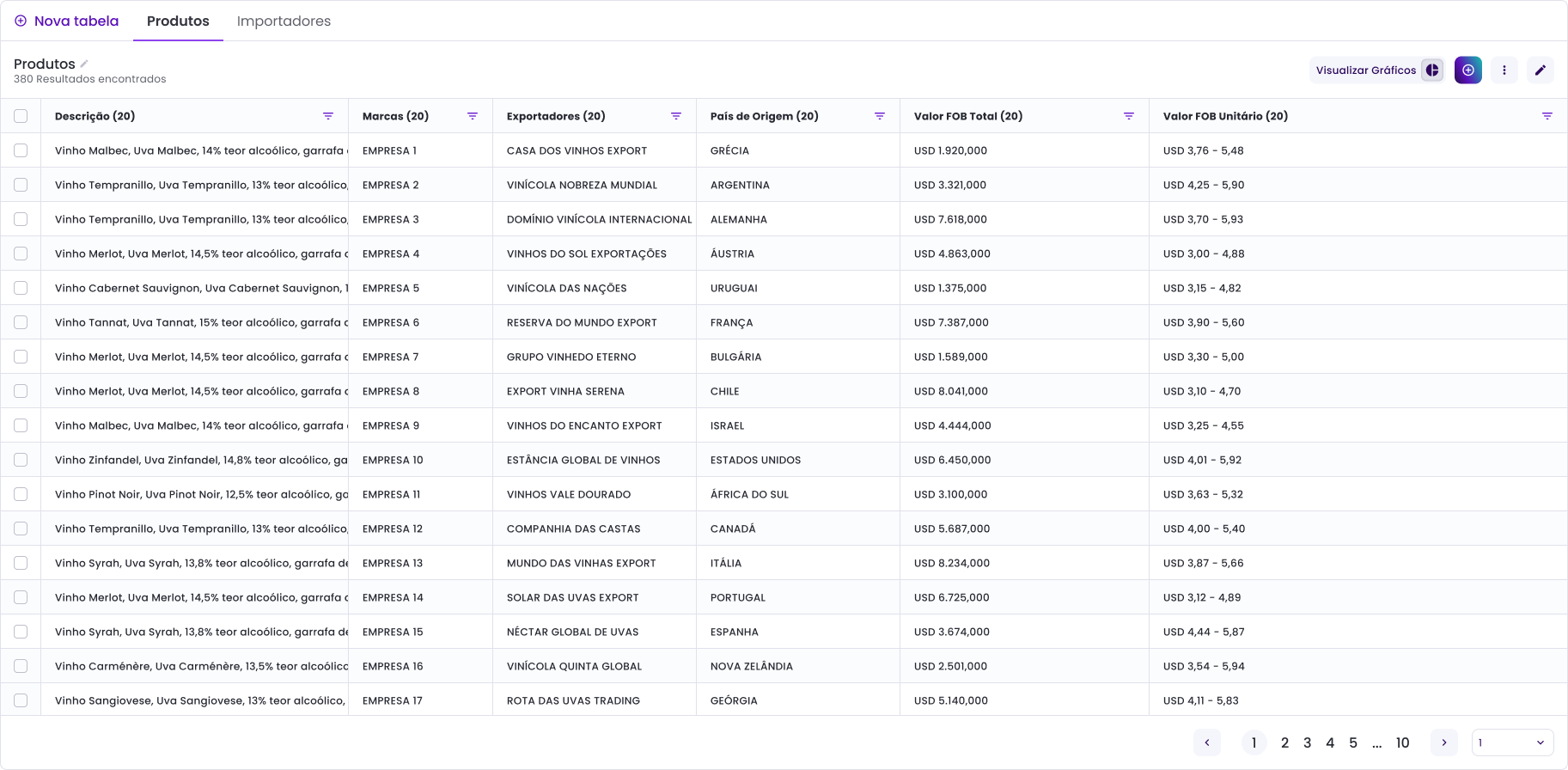Screen dimensions: 1568x770
Task: Select the Vinho Zinfandel description cell
Action: pyautogui.click(x=194, y=460)
